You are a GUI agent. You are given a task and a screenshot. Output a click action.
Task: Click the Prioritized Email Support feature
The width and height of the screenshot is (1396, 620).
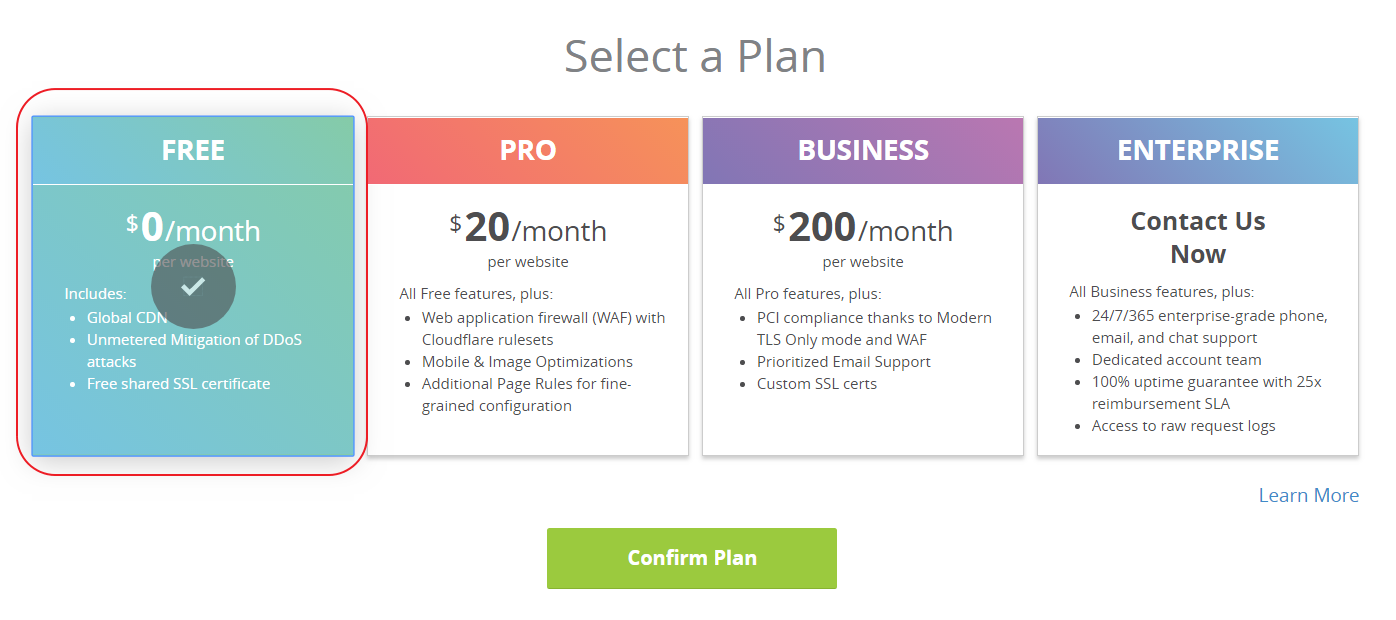(x=843, y=362)
